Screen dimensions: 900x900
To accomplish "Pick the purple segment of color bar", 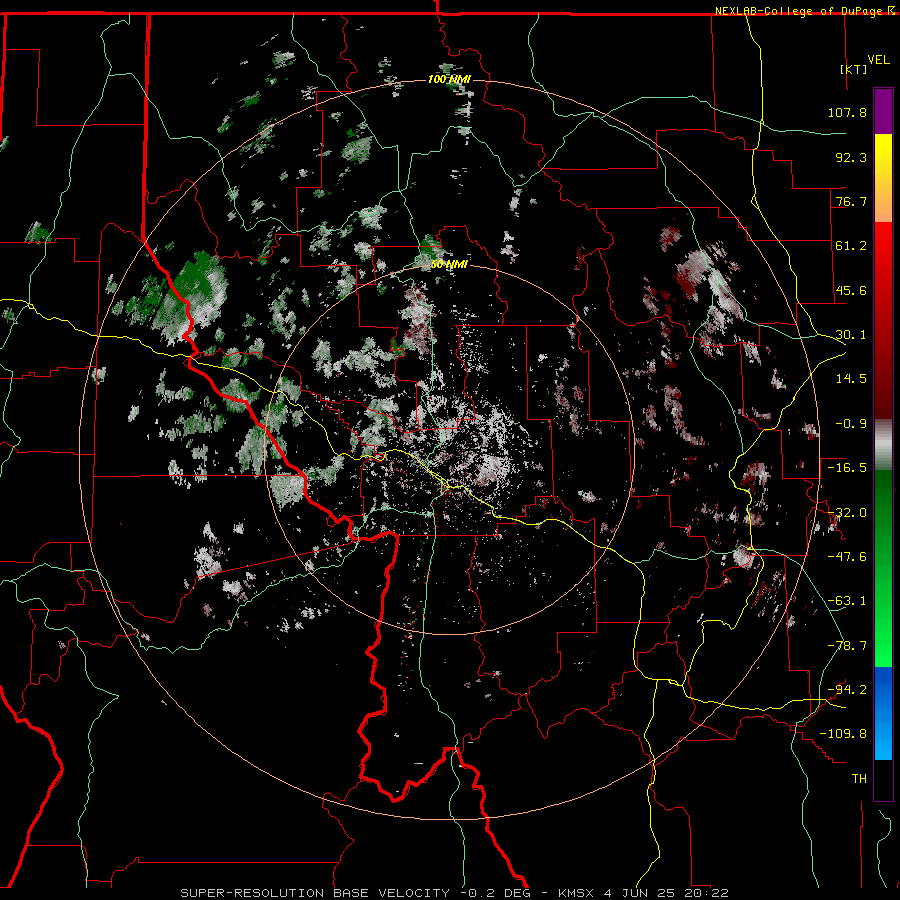I will 883,111.
